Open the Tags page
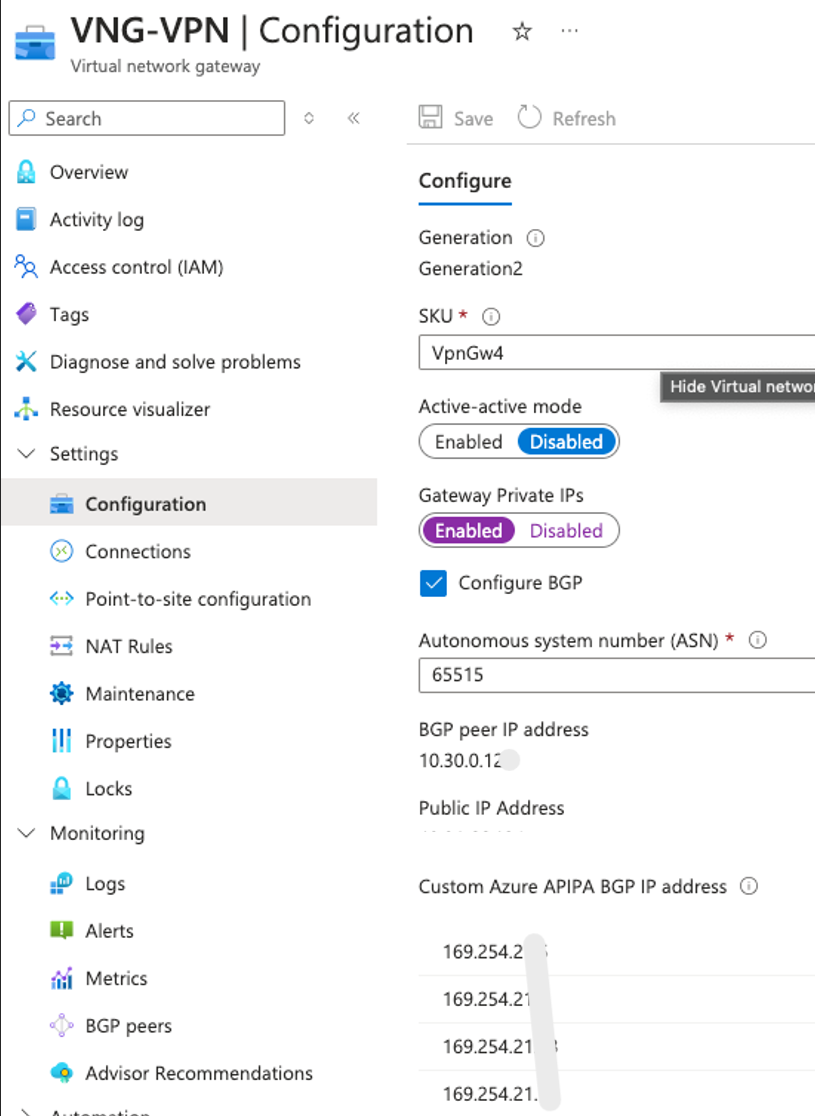The height and width of the screenshot is (1116, 815). pyautogui.click(x=69, y=315)
